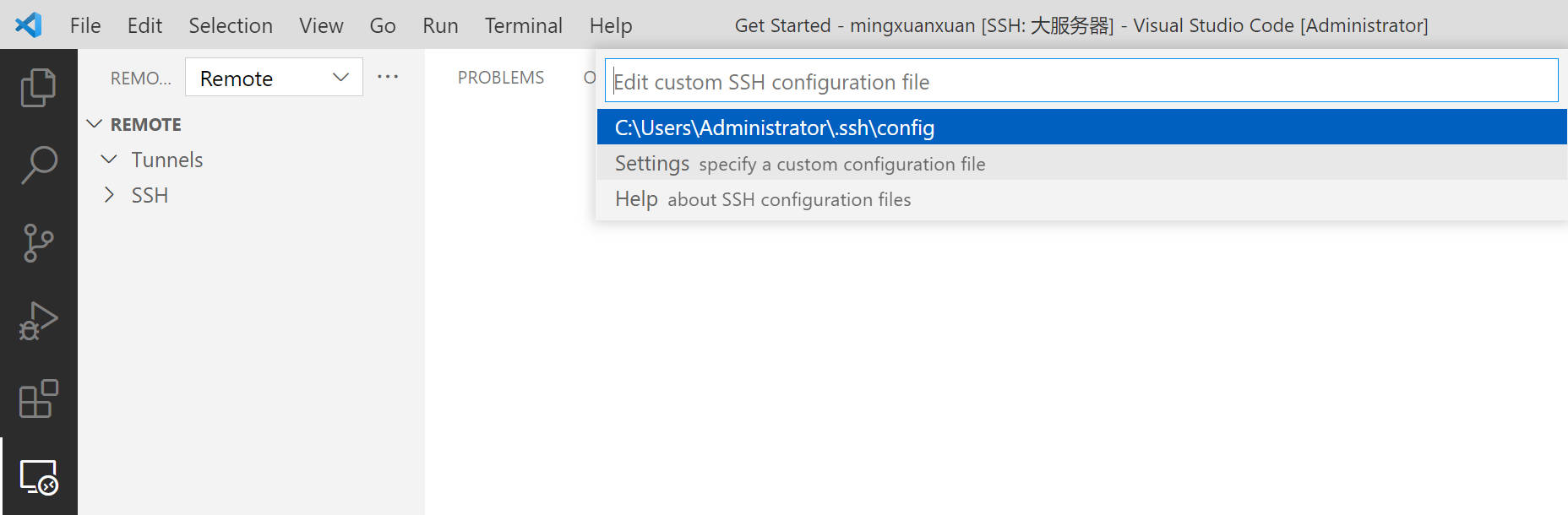
Task: Open the Terminal menu
Action: click(x=523, y=25)
